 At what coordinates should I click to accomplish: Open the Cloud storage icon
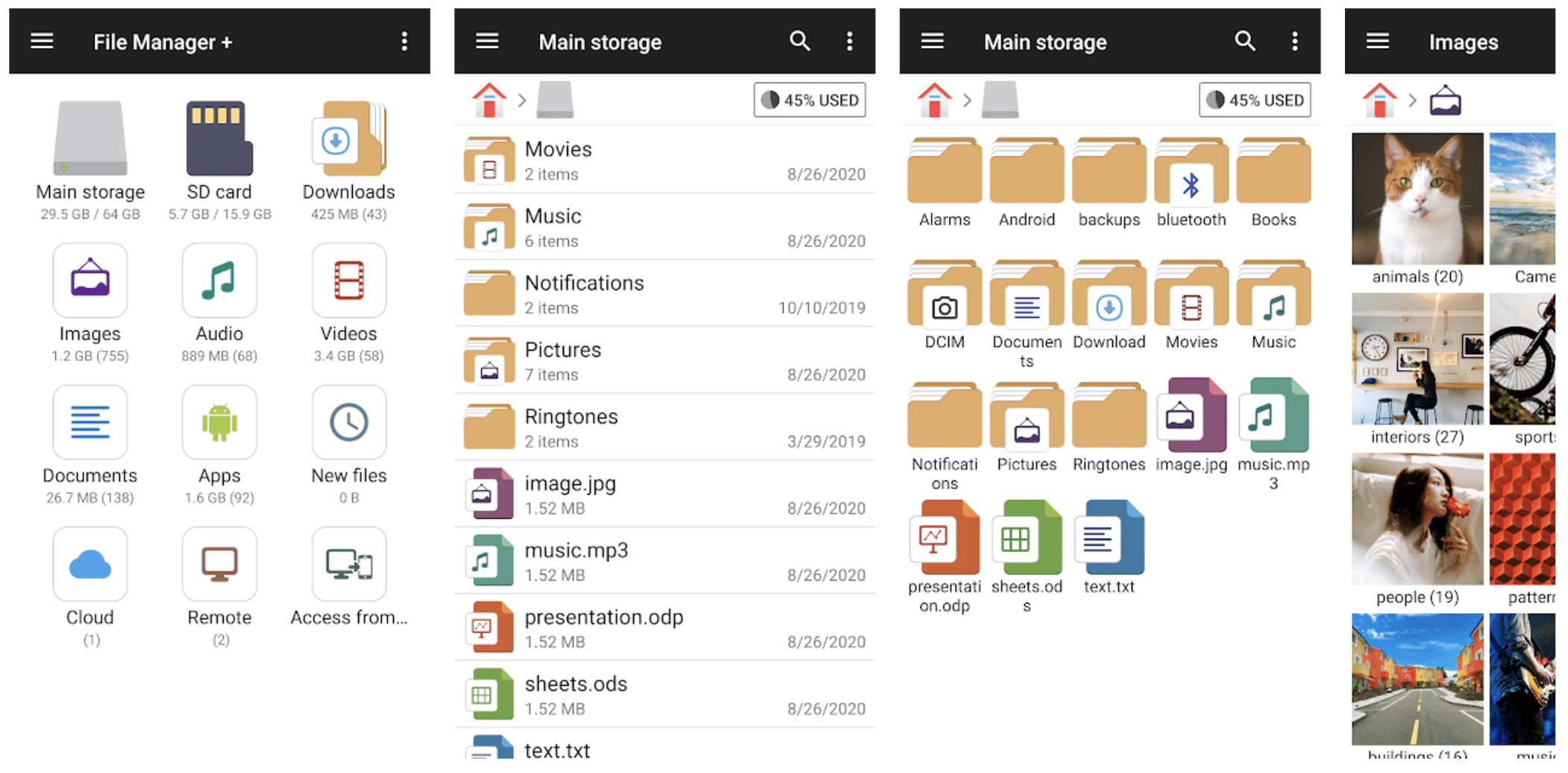(x=90, y=564)
